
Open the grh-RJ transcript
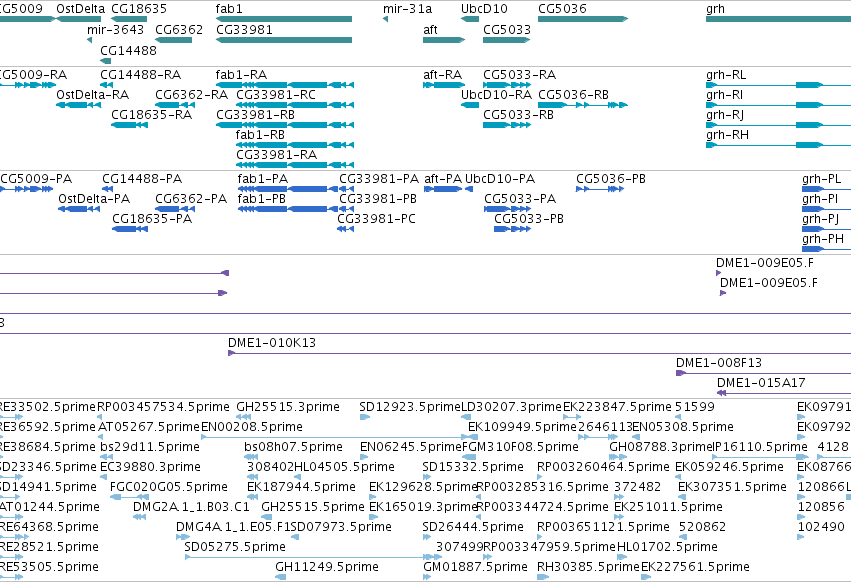tap(778, 125)
